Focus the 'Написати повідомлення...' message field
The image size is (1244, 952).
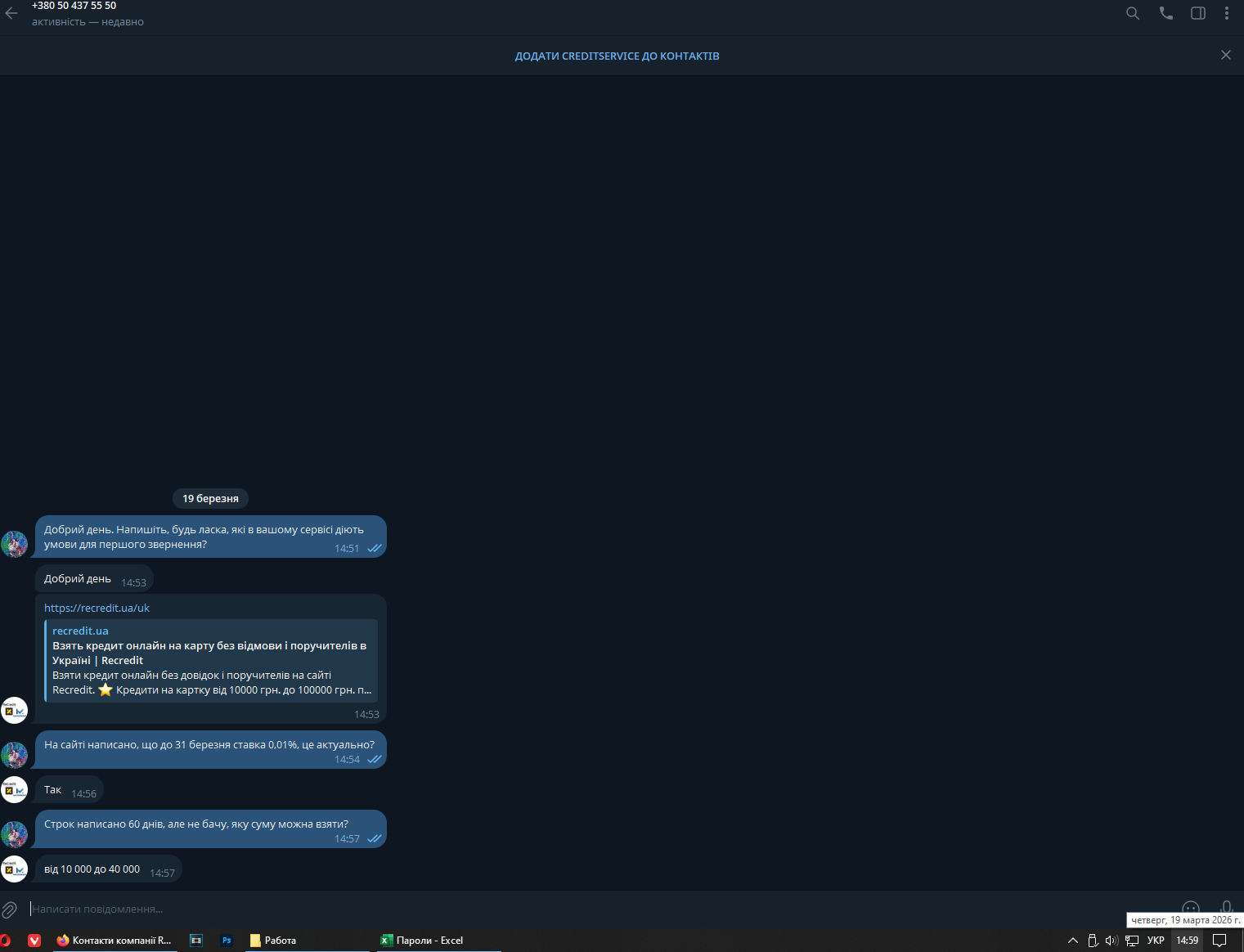pyautogui.click(x=601, y=909)
